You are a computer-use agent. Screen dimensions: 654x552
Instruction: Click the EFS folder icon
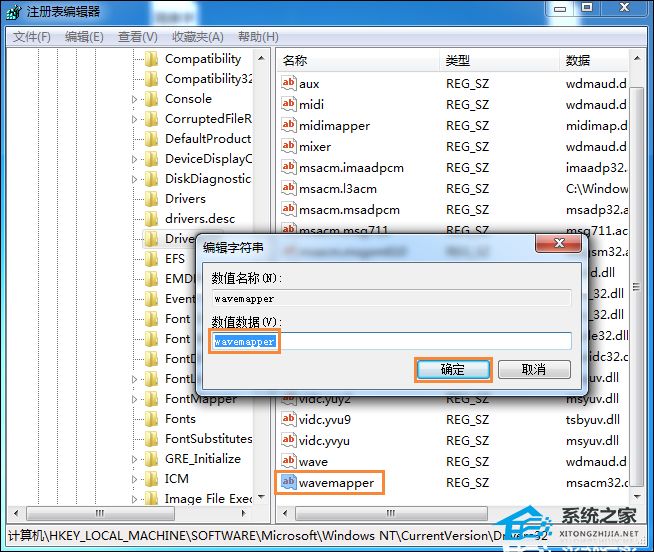pyautogui.click(x=151, y=259)
